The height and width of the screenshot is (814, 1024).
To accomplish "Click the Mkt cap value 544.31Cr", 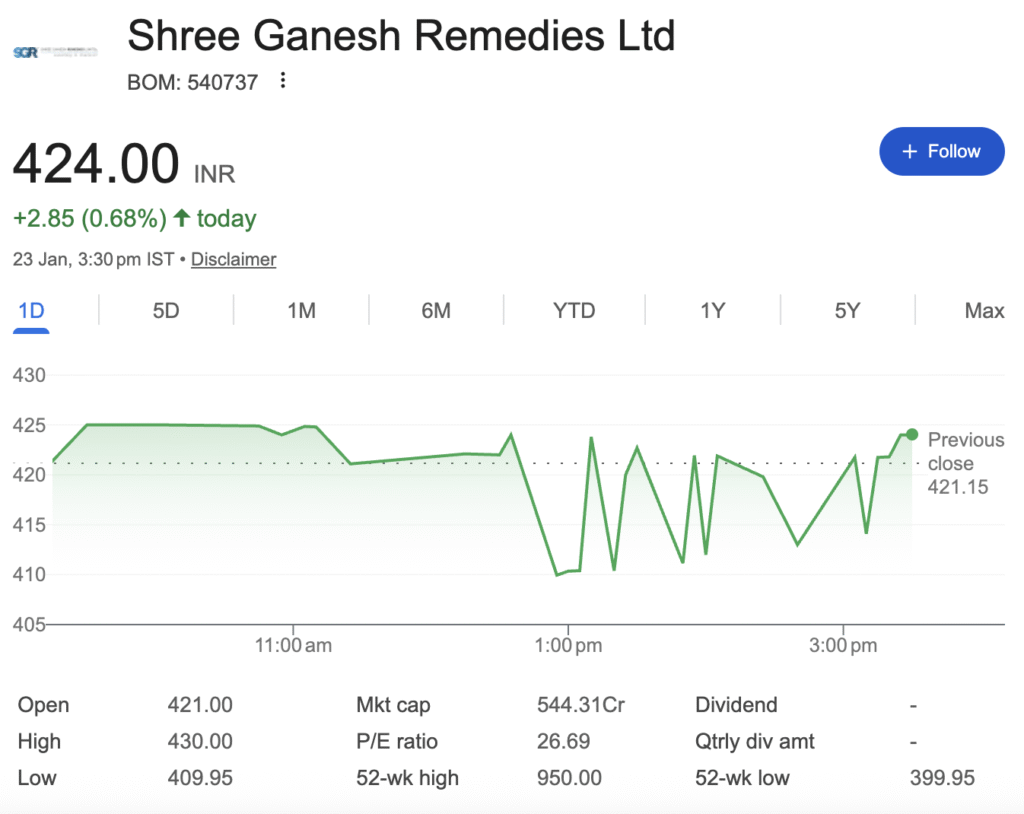I will point(580,705).
